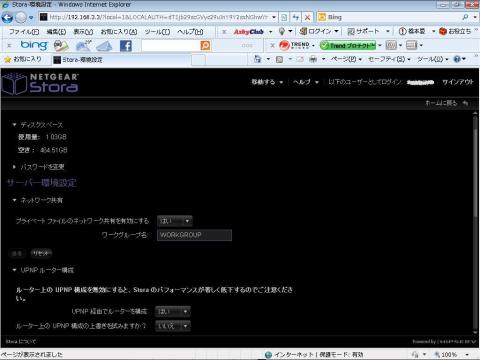Open the UPNP overwrite setting dropdown

173,326
